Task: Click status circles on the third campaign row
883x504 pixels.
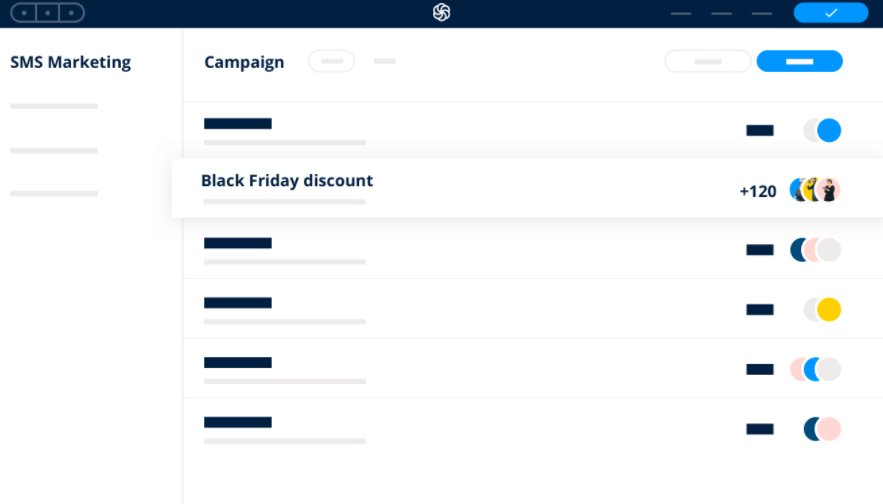Action: [x=815, y=250]
